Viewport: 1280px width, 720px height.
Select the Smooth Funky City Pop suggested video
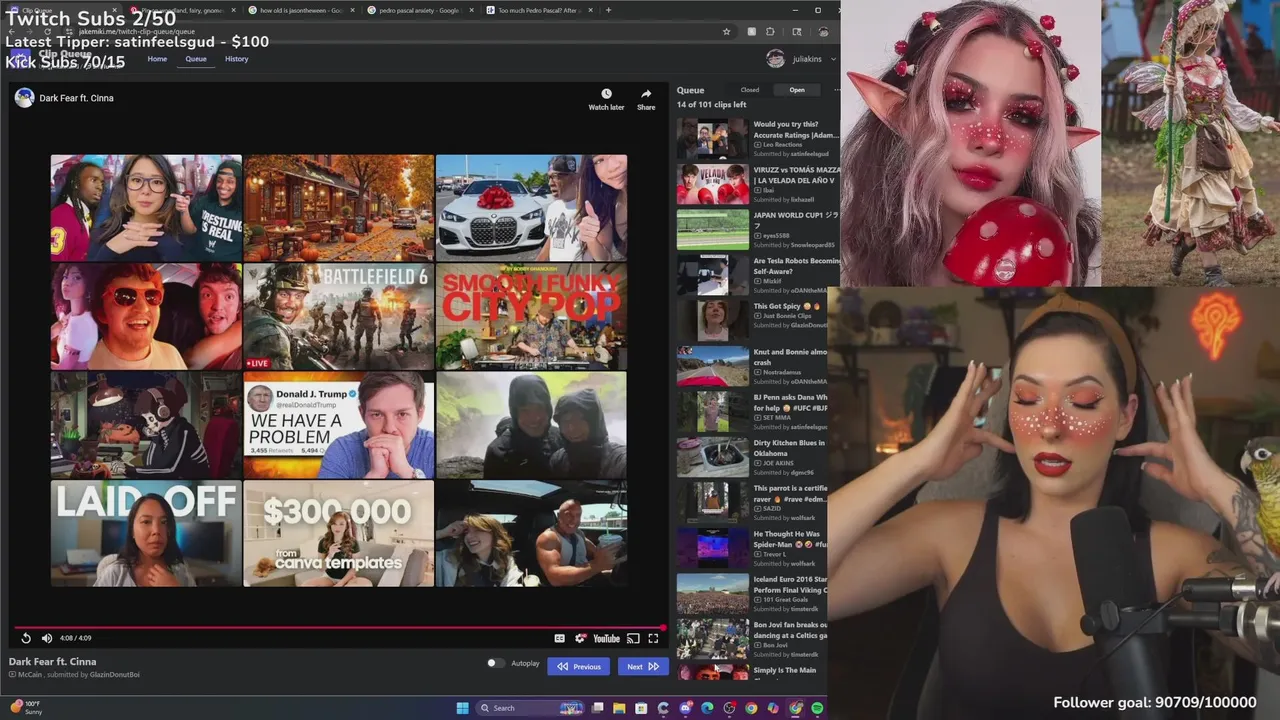tap(532, 317)
